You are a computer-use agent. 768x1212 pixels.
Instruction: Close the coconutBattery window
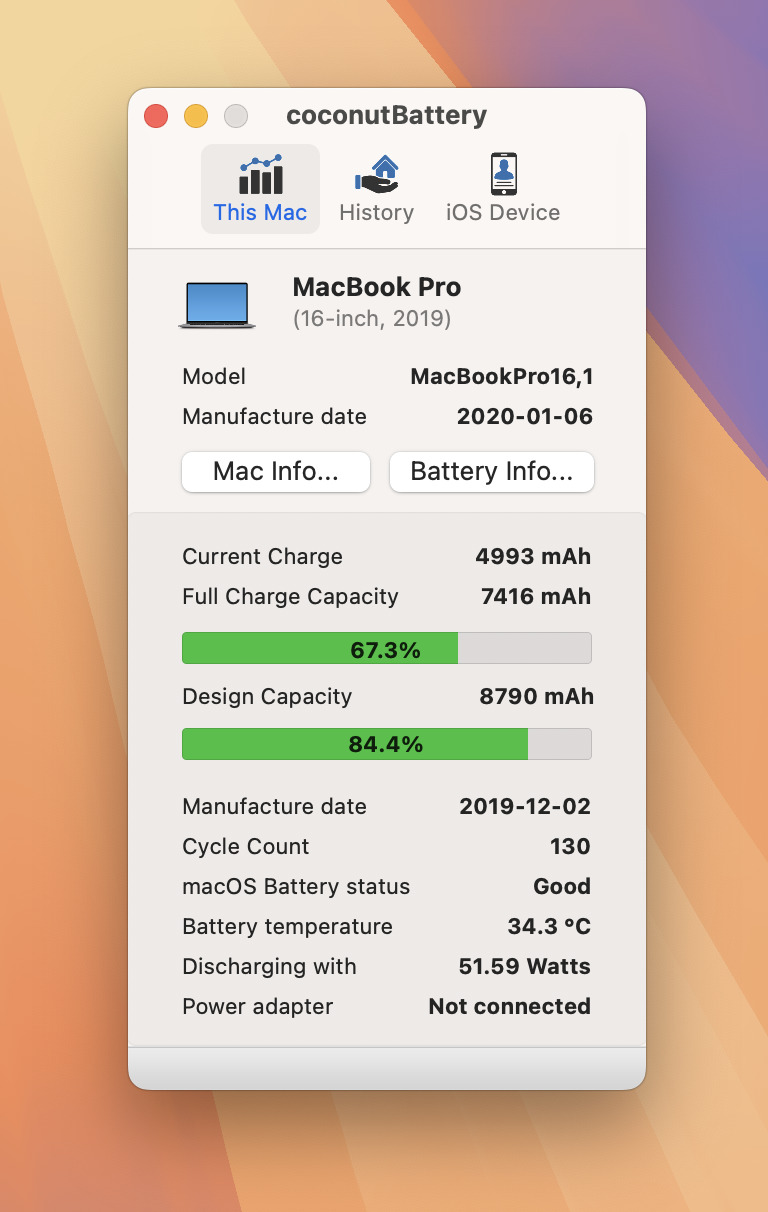[156, 116]
